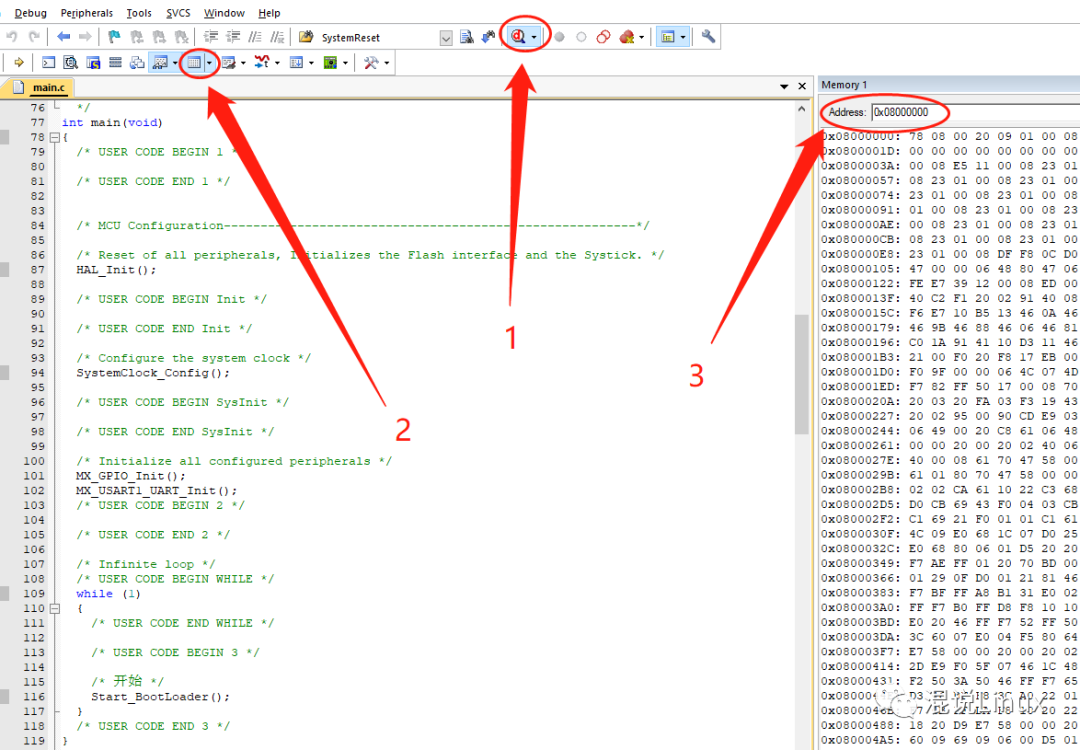1080x750 pixels.
Task: Open the Registers Window icon
Action: 115,63
